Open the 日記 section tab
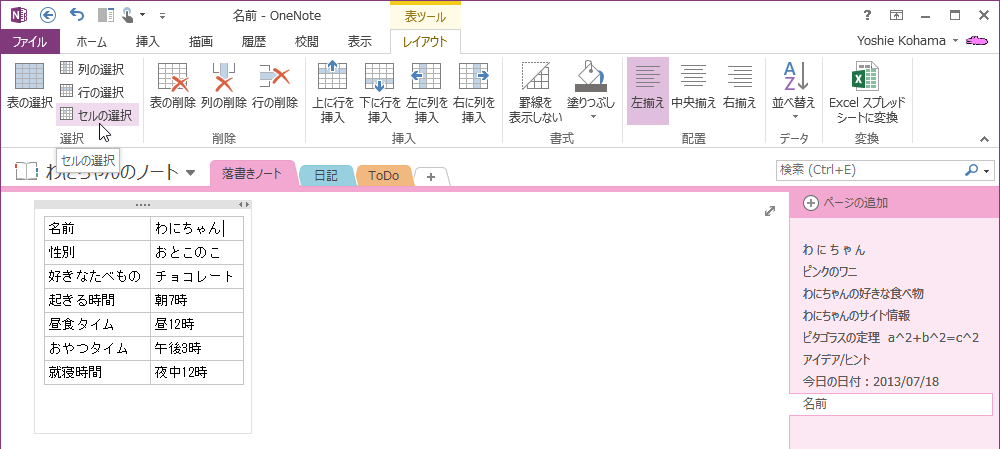The height and width of the screenshot is (449, 1000). [326, 175]
